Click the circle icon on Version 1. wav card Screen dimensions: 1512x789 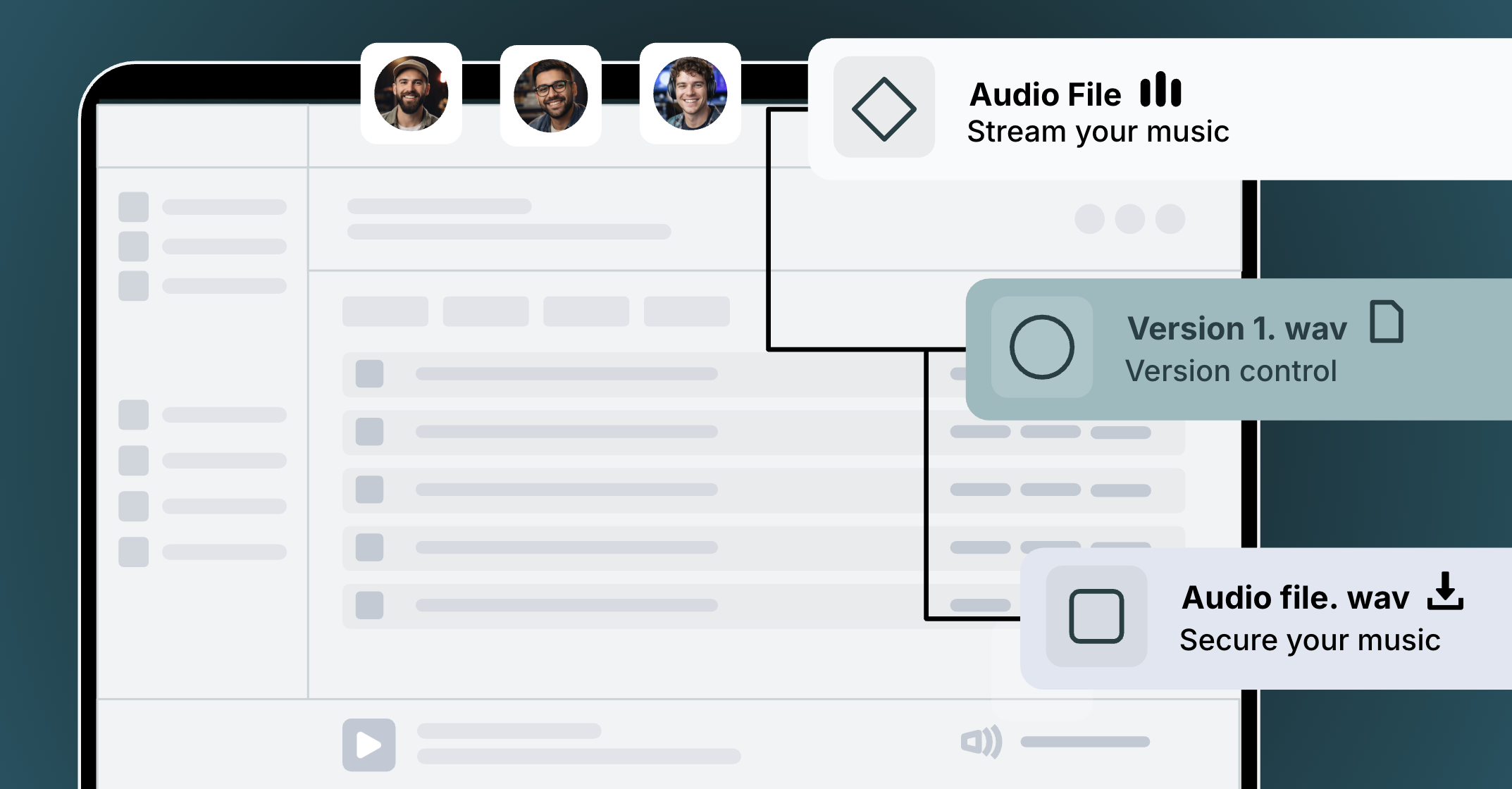pos(1041,347)
